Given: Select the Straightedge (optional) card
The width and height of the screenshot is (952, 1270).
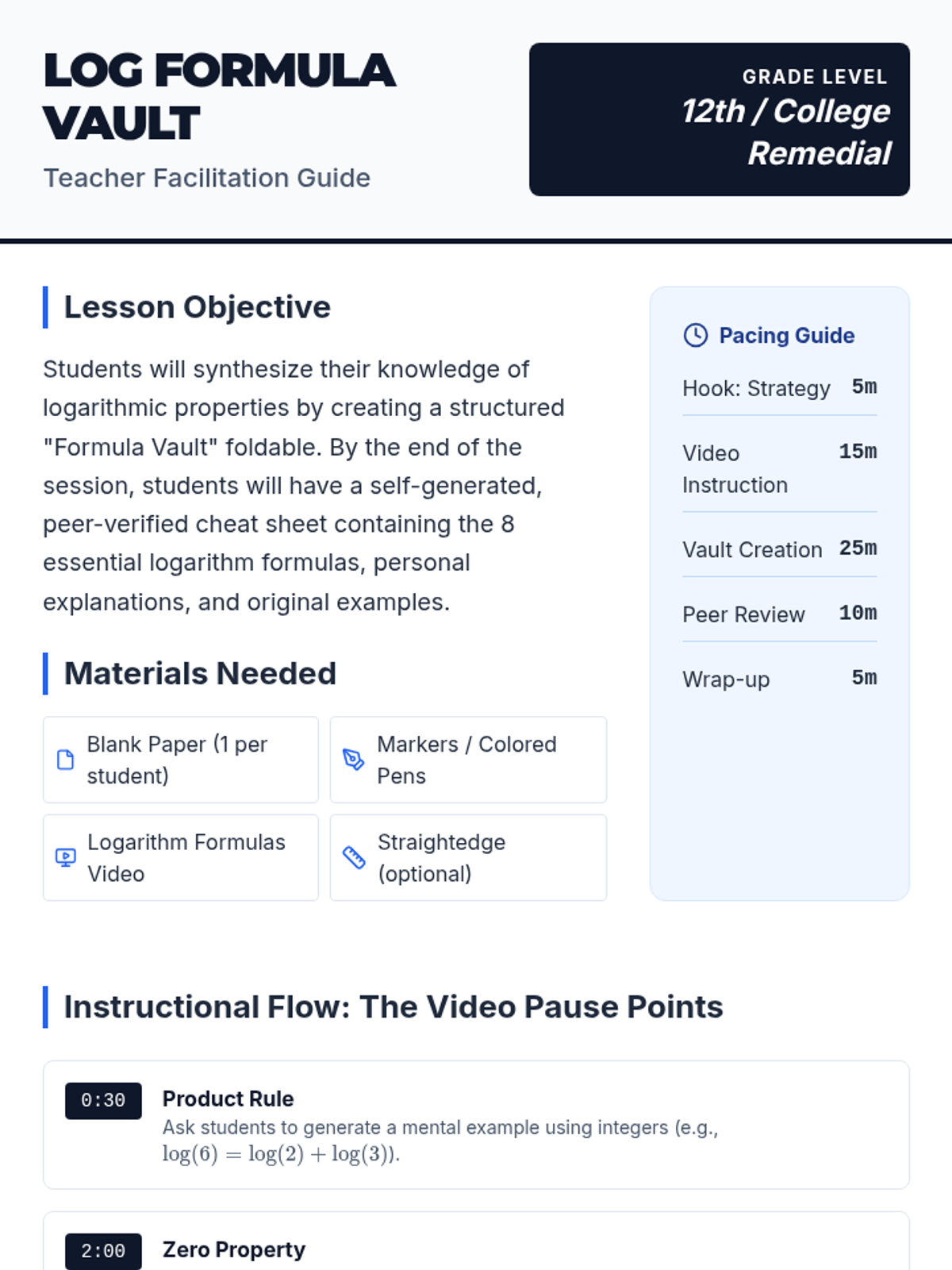Looking at the screenshot, I should click(468, 857).
